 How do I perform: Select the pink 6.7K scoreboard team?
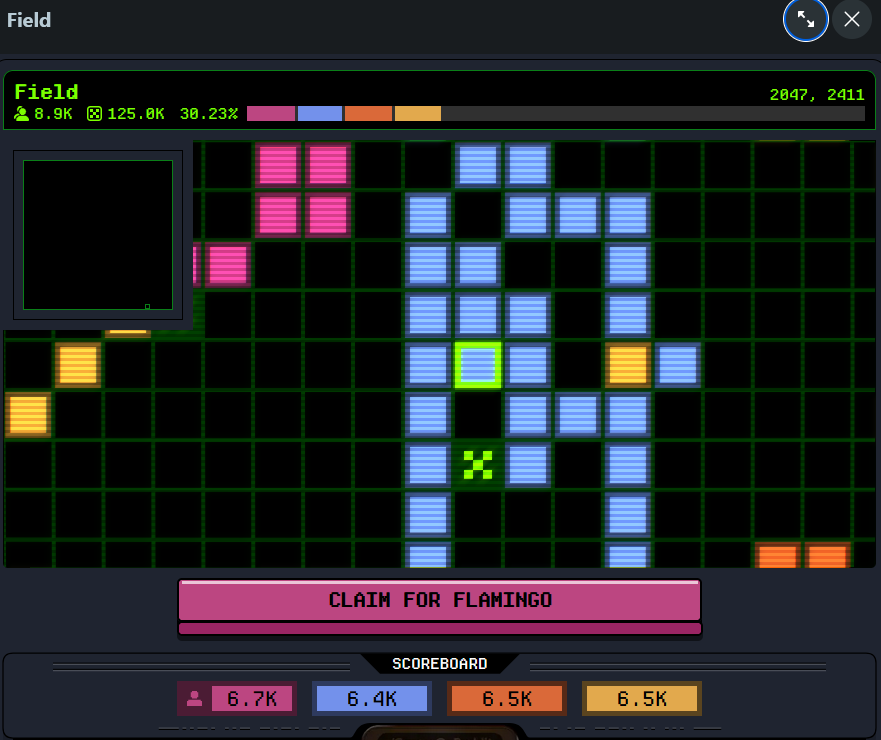[237, 698]
